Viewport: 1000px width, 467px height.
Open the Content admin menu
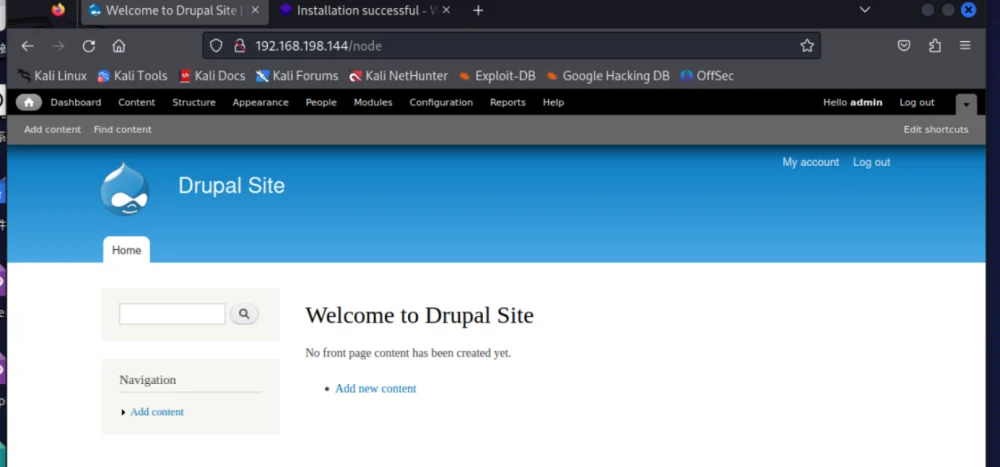pyautogui.click(x=136, y=102)
